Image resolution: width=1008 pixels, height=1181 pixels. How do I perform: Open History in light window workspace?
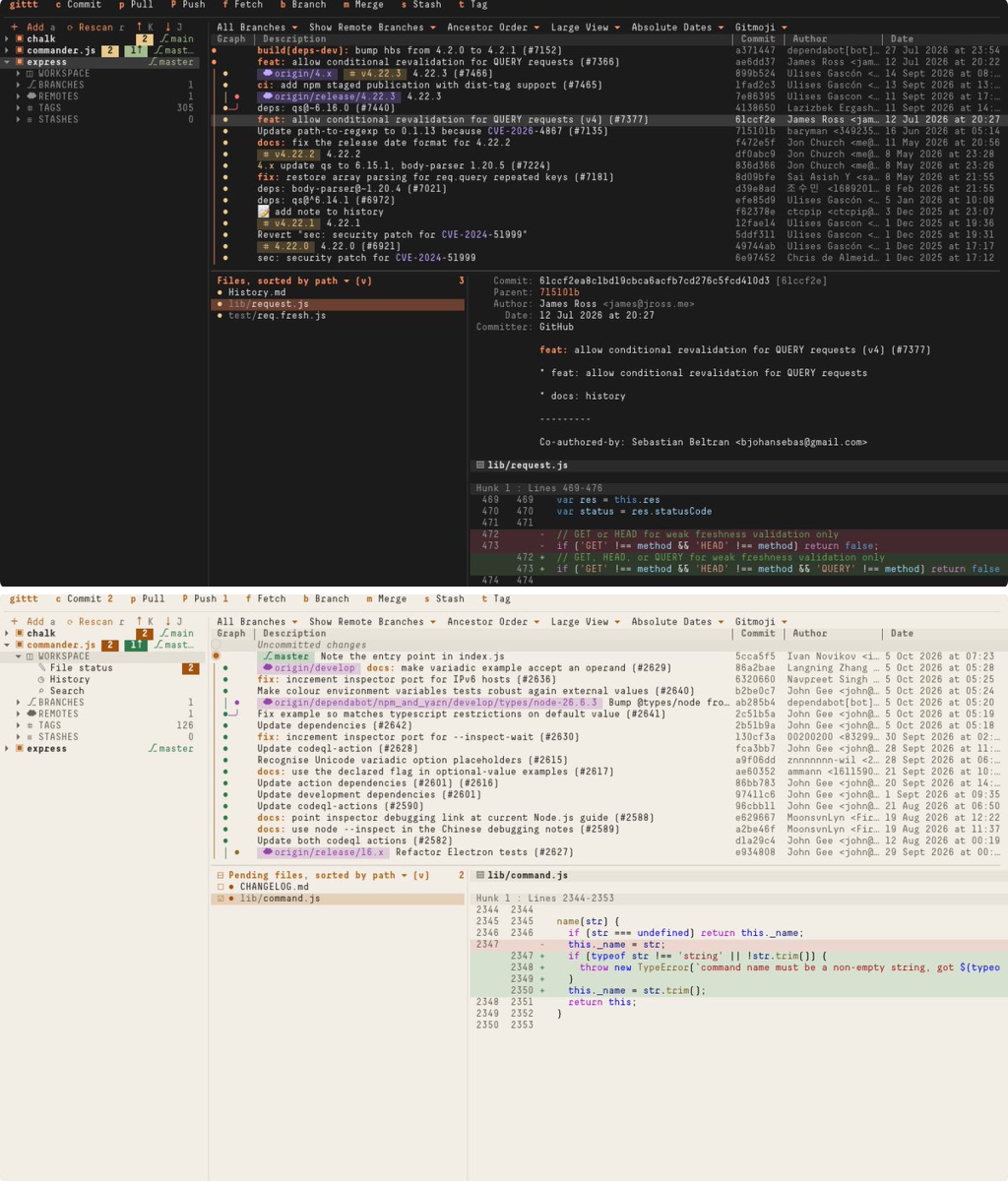tap(69, 679)
